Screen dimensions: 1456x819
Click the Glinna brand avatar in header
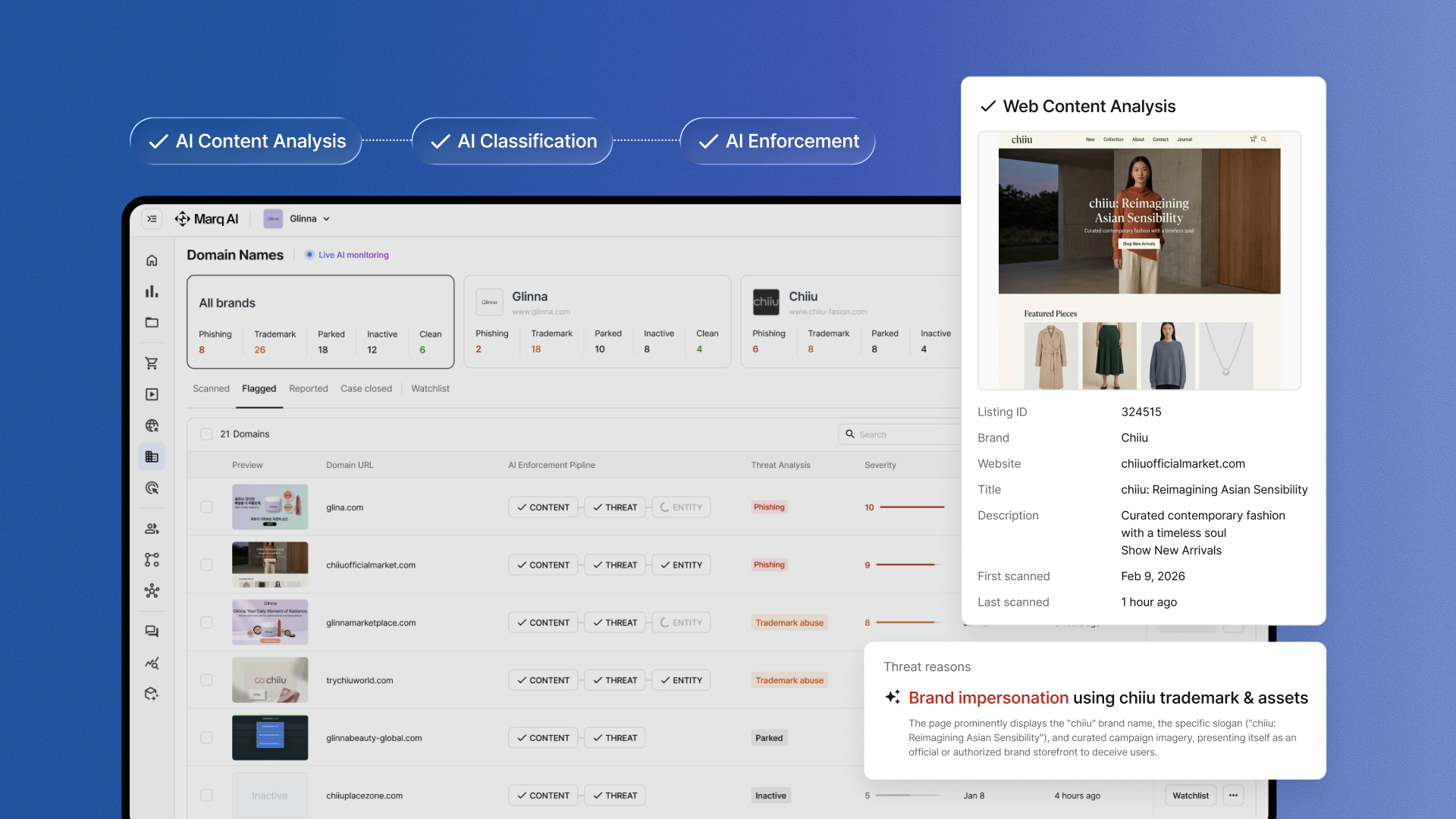point(273,219)
